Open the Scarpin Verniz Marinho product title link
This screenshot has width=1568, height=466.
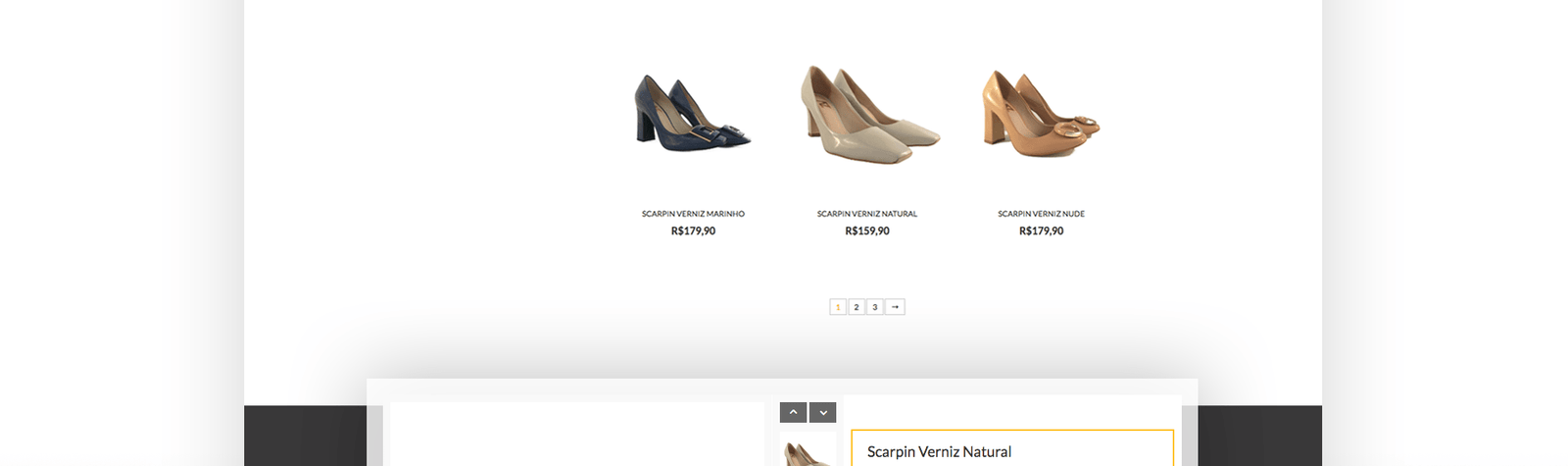(x=693, y=214)
